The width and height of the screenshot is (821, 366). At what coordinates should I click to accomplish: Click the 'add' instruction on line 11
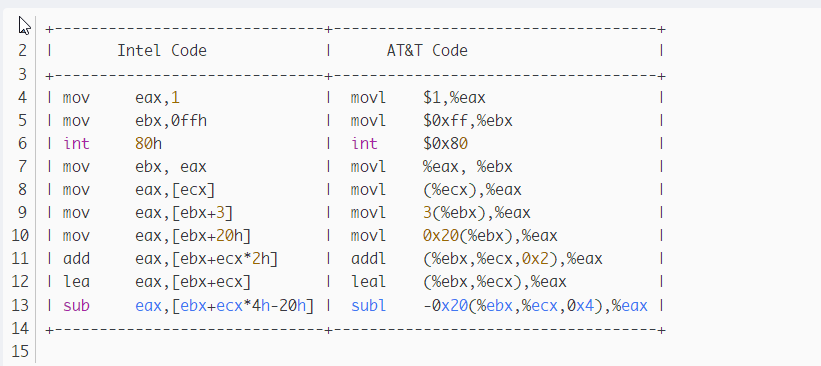[x=76, y=259]
